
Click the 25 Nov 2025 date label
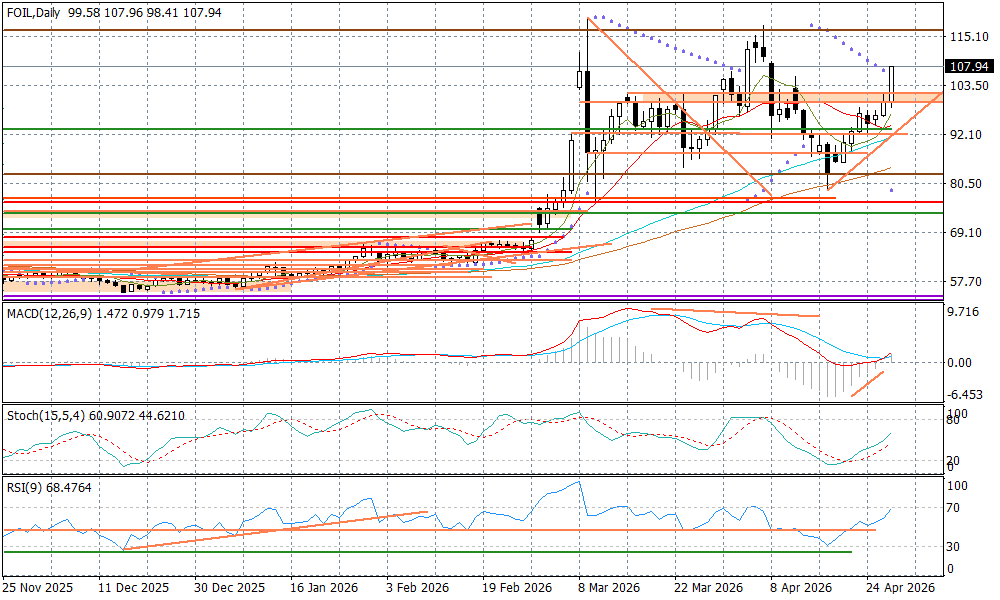(x=37, y=589)
